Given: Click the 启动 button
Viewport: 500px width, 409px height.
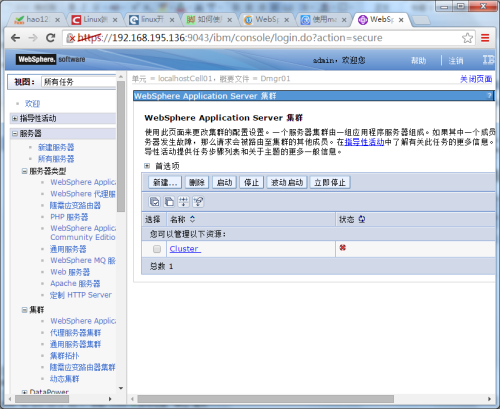Looking at the screenshot, I should (224, 182).
